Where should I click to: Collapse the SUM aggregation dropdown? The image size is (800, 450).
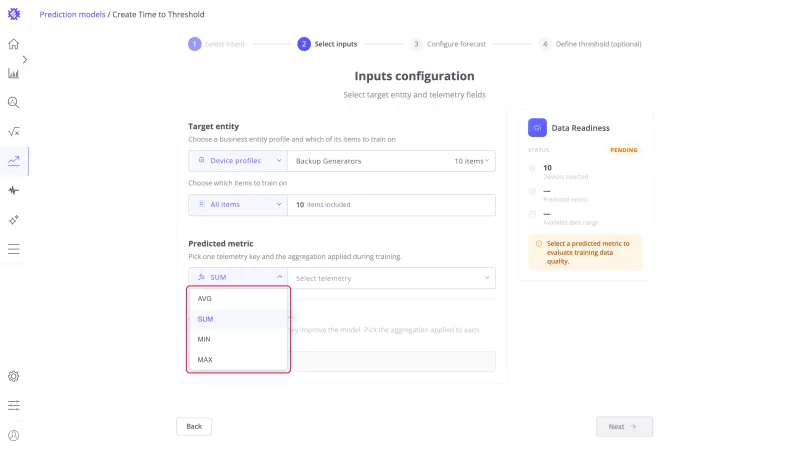coord(238,278)
